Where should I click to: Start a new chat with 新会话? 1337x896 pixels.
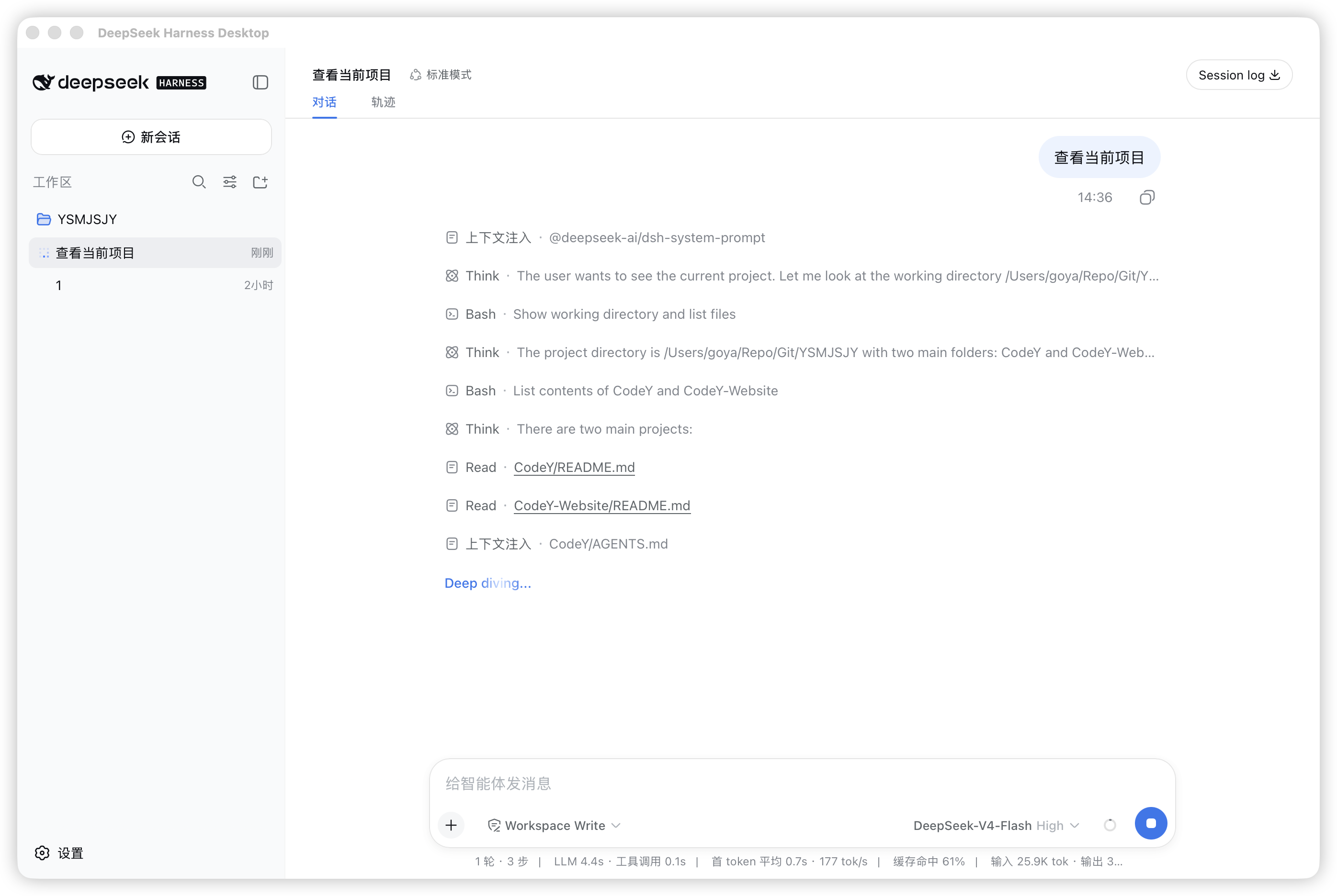point(151,136)
